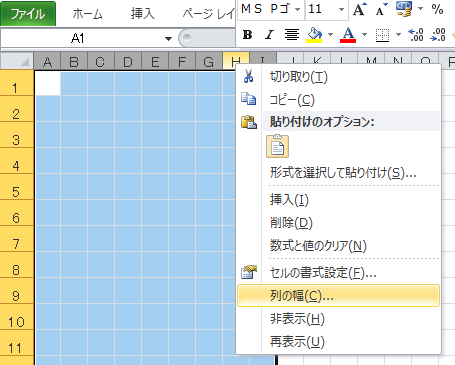Click the select all corner button

click(x=17, y=61)
